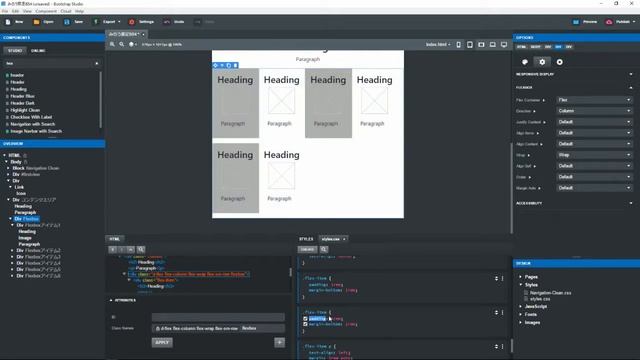Click the search icon in the Styles panel
The image size is (640, 360).
click(324, 249)
